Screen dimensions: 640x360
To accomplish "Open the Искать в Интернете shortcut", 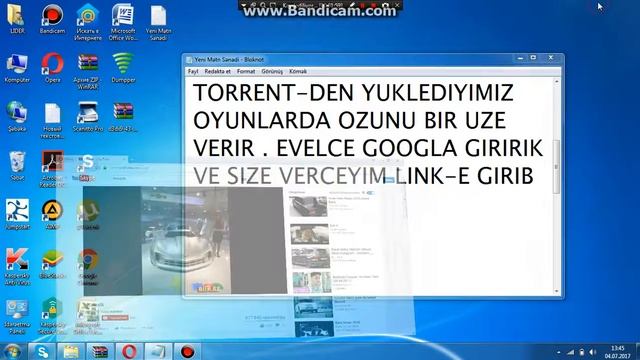I will (x=88, y=22).
